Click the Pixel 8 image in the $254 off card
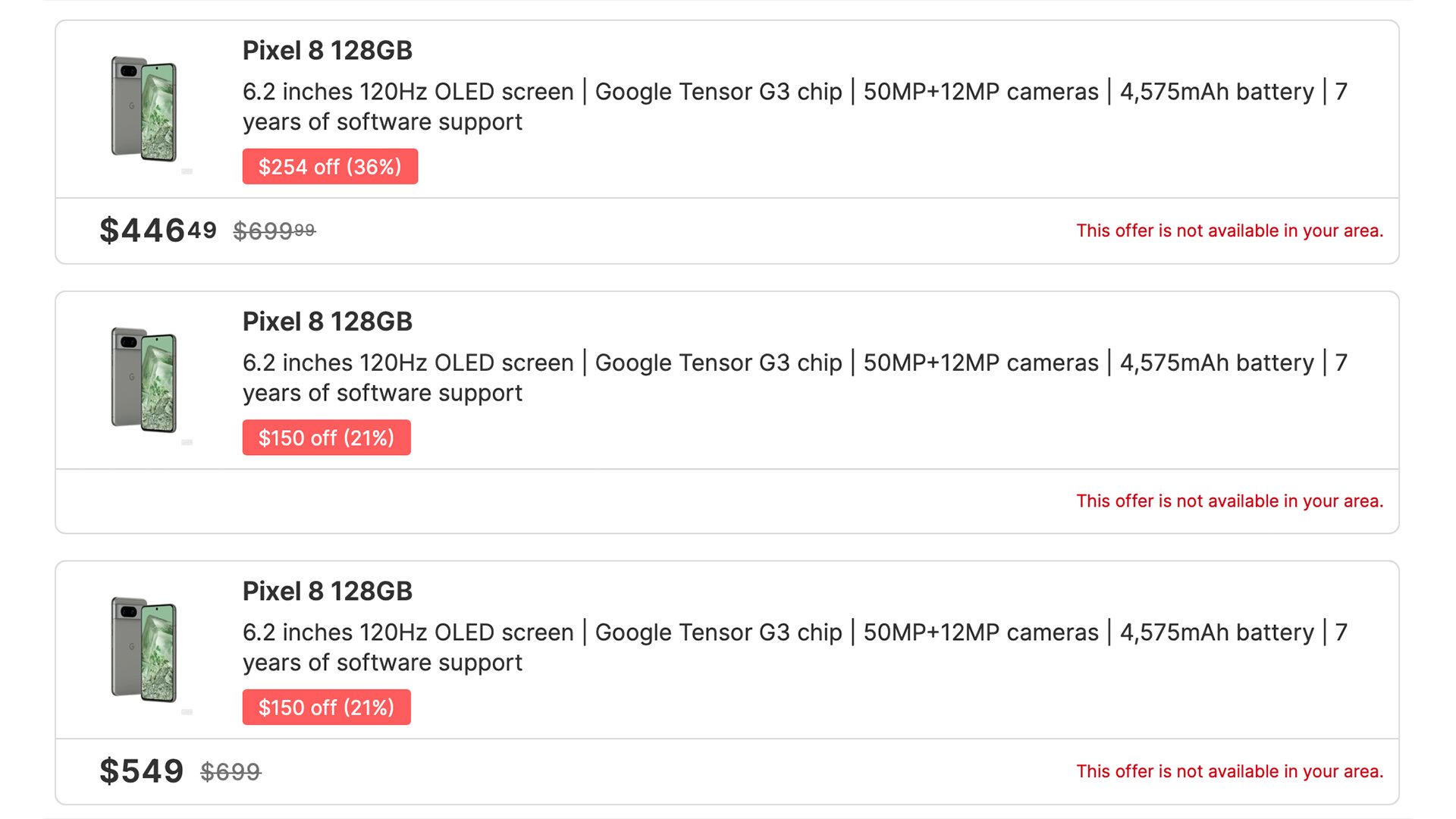The height and width of the screenshot is (819, 1456). click(x=144, y=108)
